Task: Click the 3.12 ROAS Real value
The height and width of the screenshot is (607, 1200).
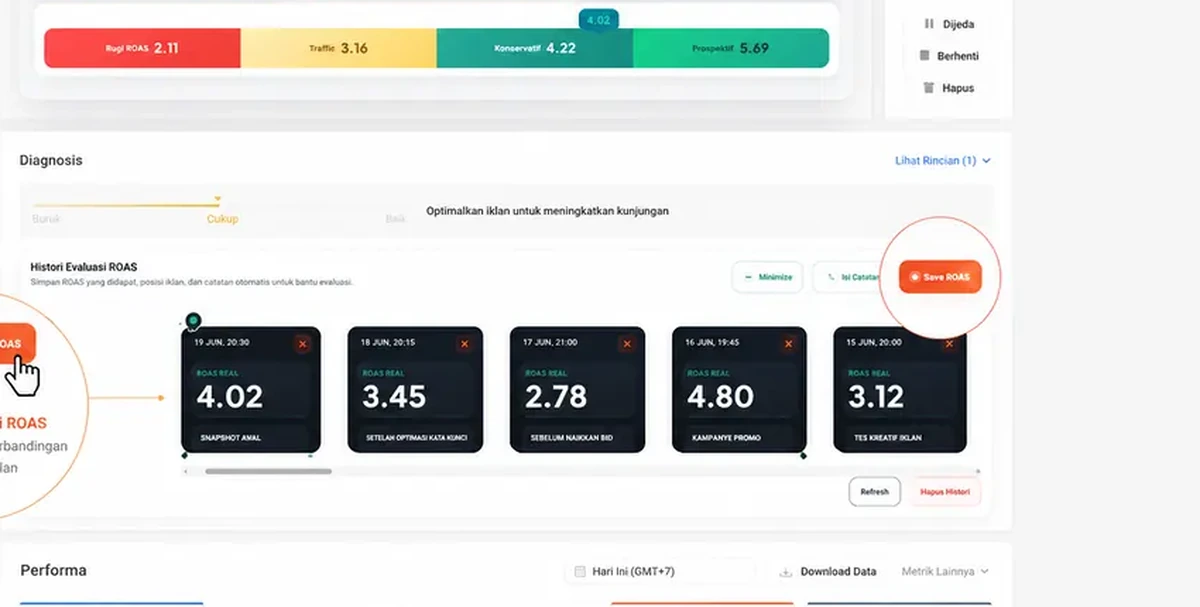Action: (876, 397)
